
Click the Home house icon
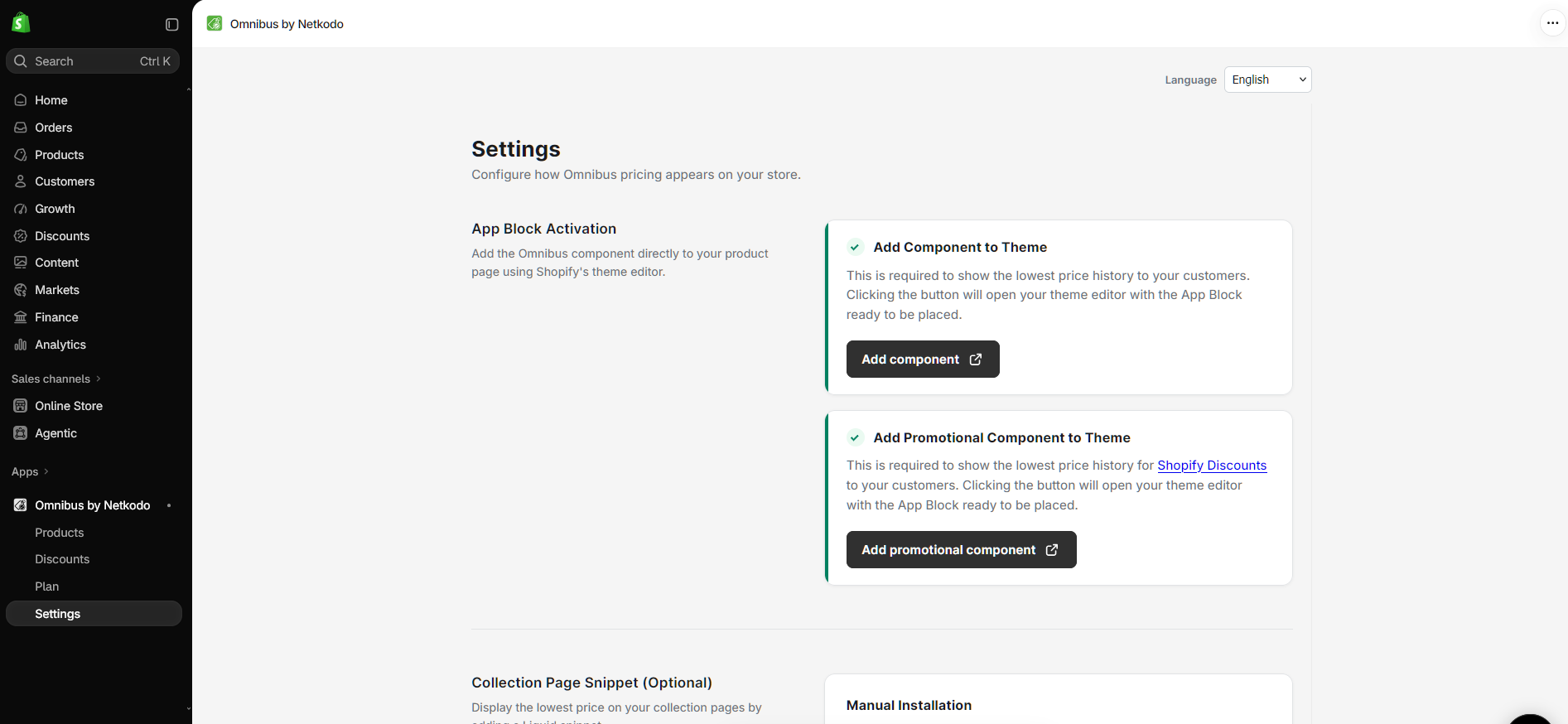[21, 100]
